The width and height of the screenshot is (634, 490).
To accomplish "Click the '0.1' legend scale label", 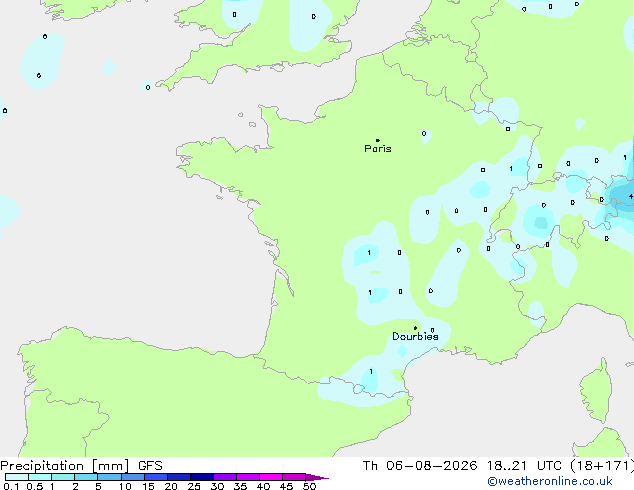I will (11, 486).
